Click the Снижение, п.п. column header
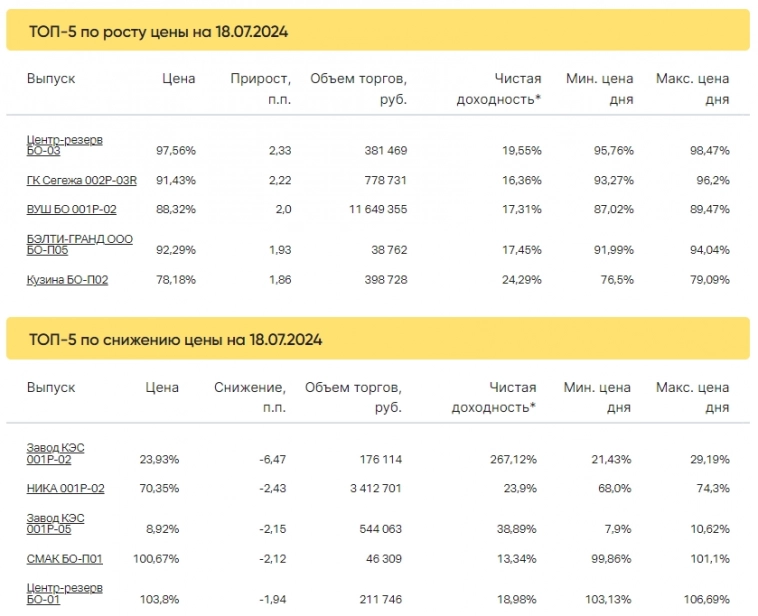The width and height of the screenshot is (758, 616). click(250, 397)
